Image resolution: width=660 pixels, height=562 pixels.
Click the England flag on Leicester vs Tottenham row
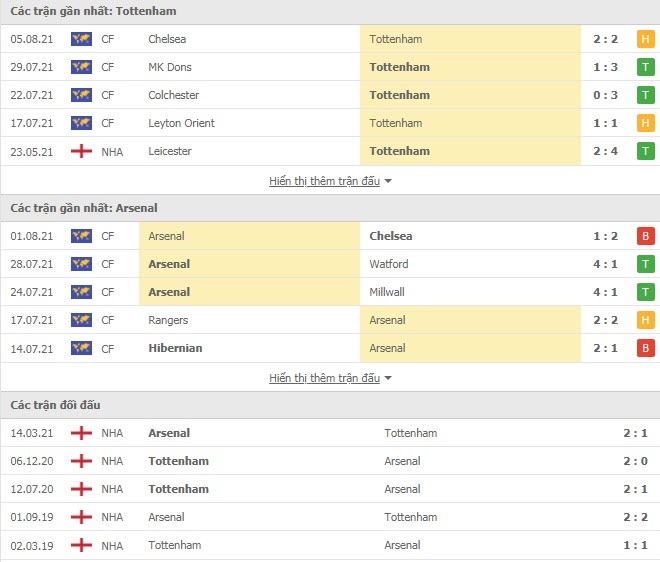point(81,152)
